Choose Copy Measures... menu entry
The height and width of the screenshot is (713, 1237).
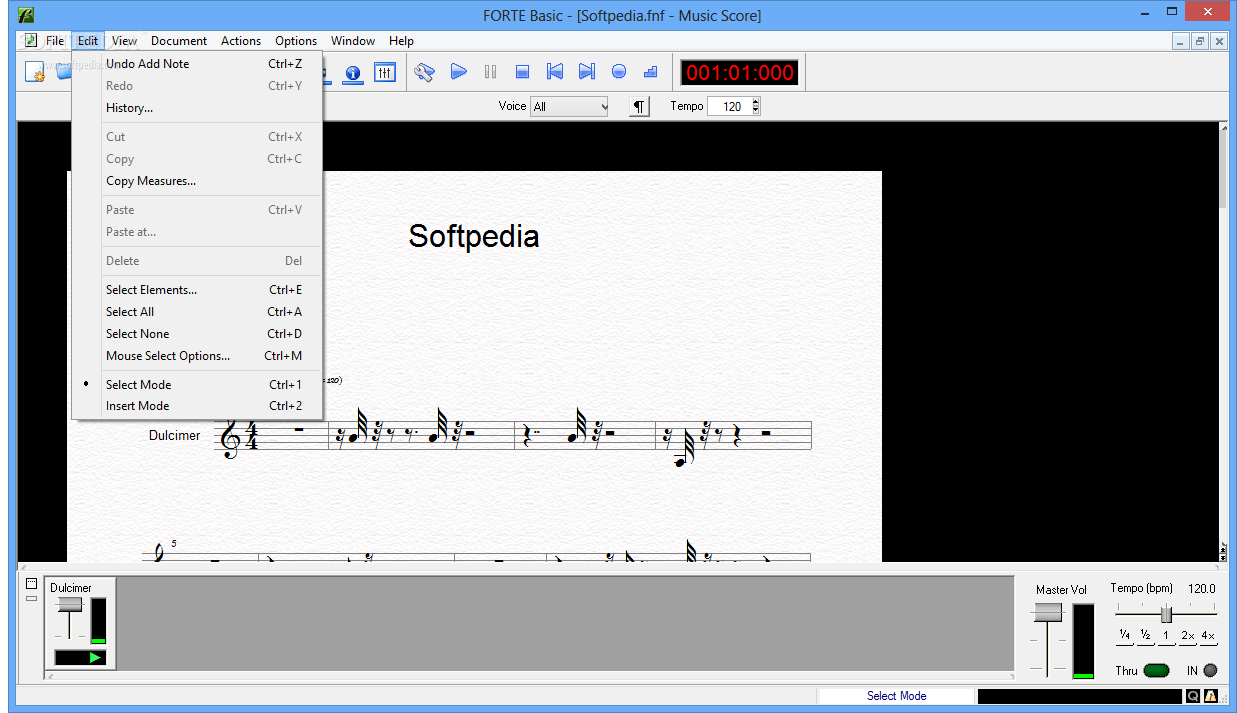pyautogui.click(x=196, y=181)
